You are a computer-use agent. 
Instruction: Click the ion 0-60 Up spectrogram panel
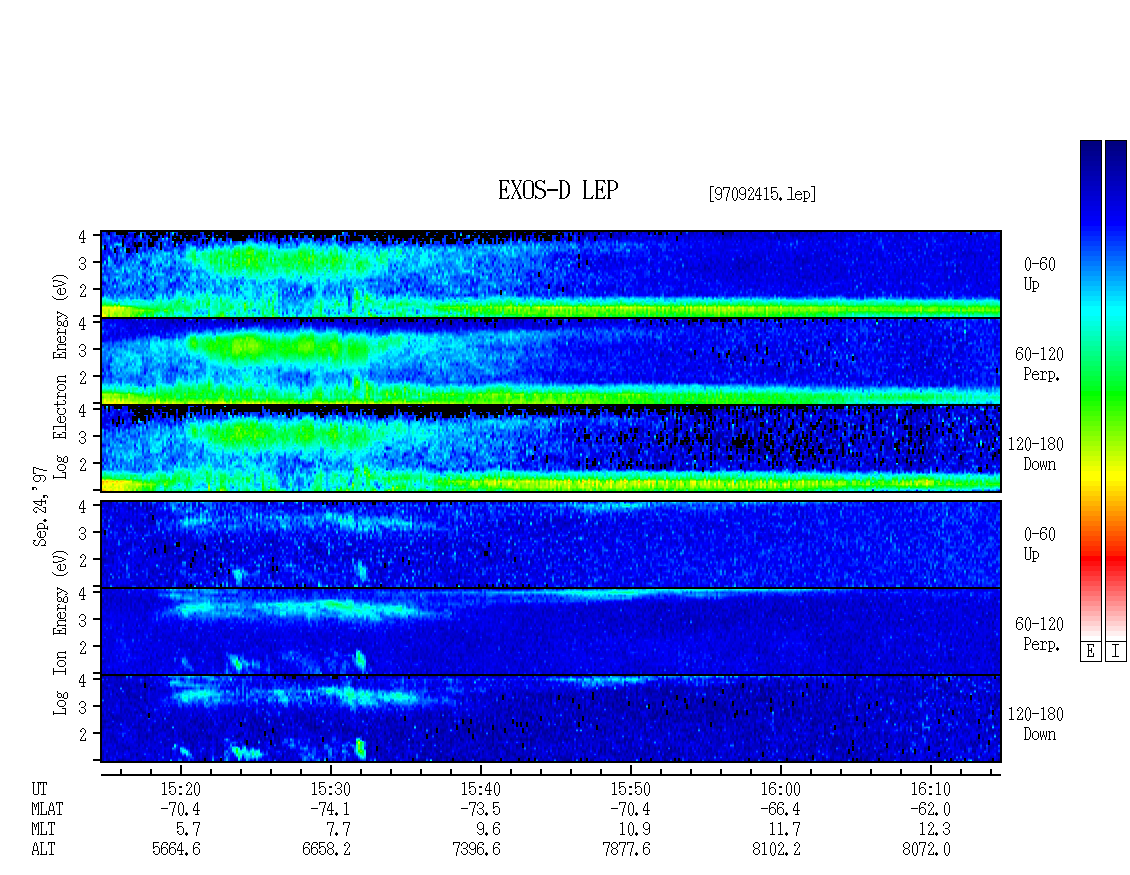551,544
